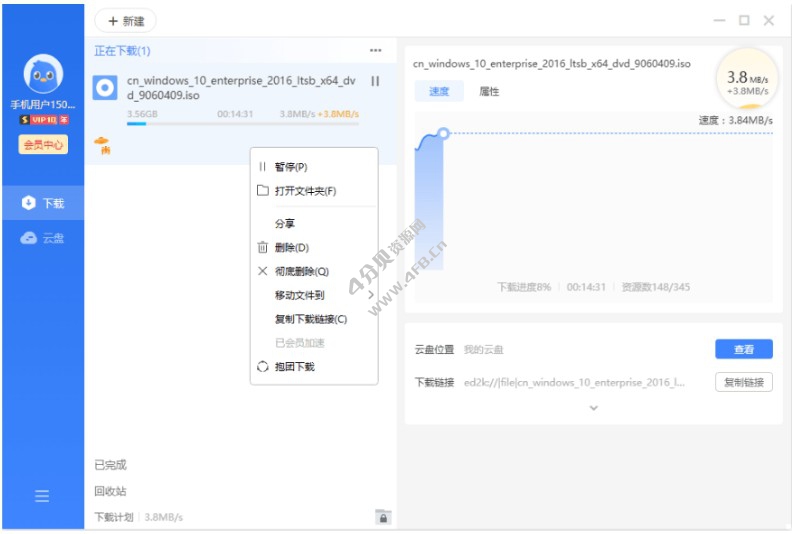
Task: Create a new task with 新建
Action: pos(126,21)
